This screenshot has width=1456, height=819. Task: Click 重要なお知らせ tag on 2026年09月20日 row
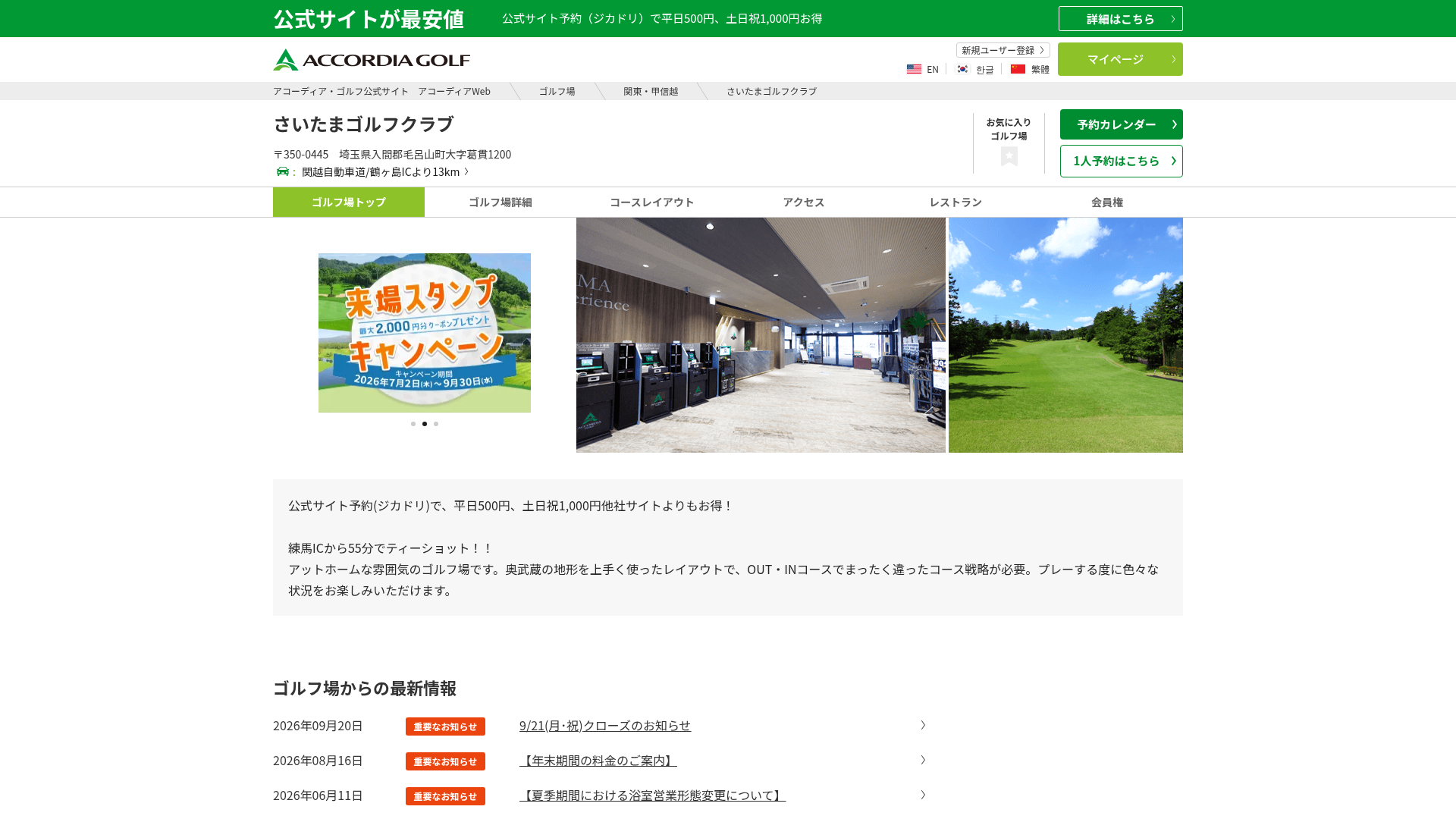(x=445, y=726)
